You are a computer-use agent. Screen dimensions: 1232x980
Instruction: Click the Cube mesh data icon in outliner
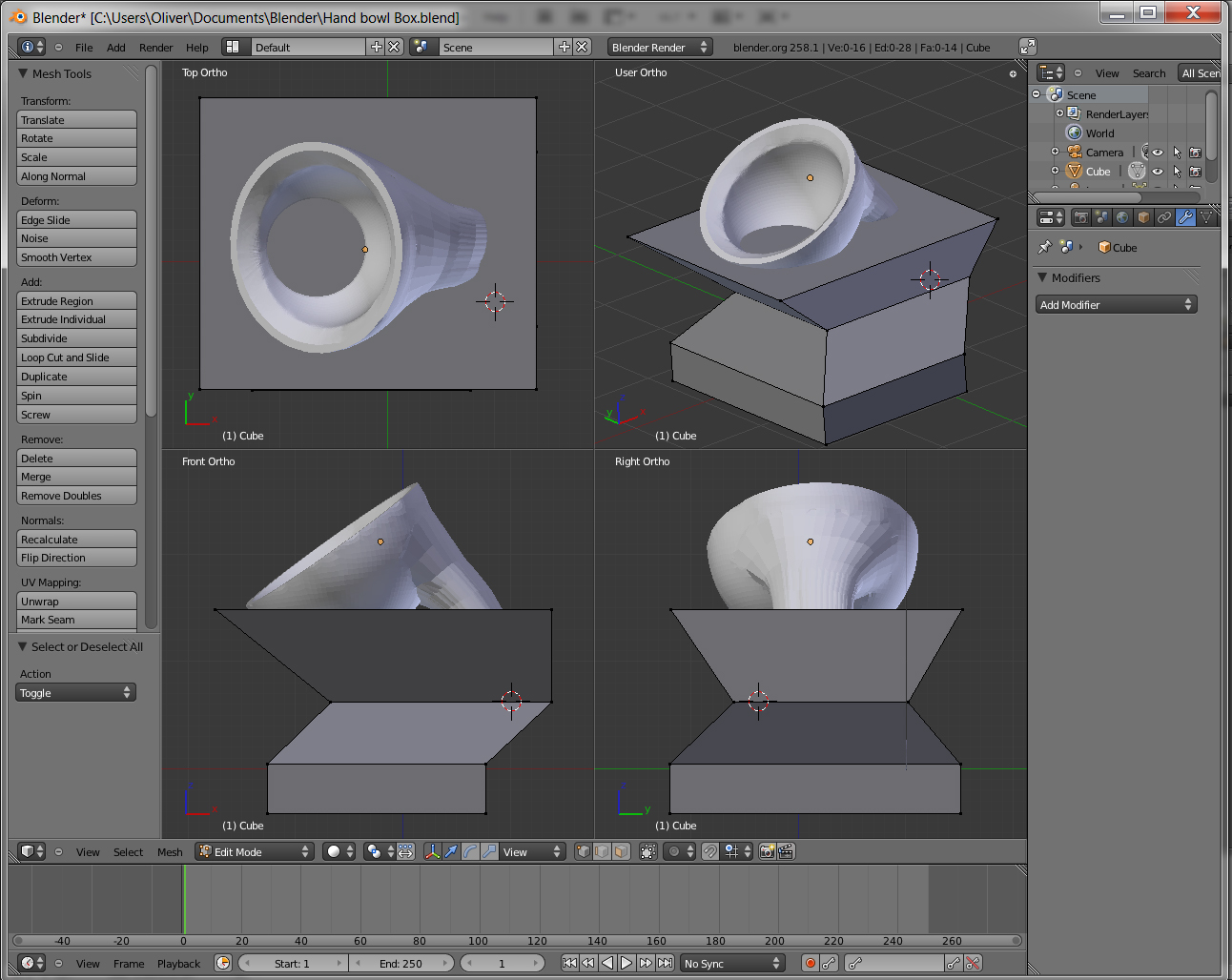(1137, 171)
